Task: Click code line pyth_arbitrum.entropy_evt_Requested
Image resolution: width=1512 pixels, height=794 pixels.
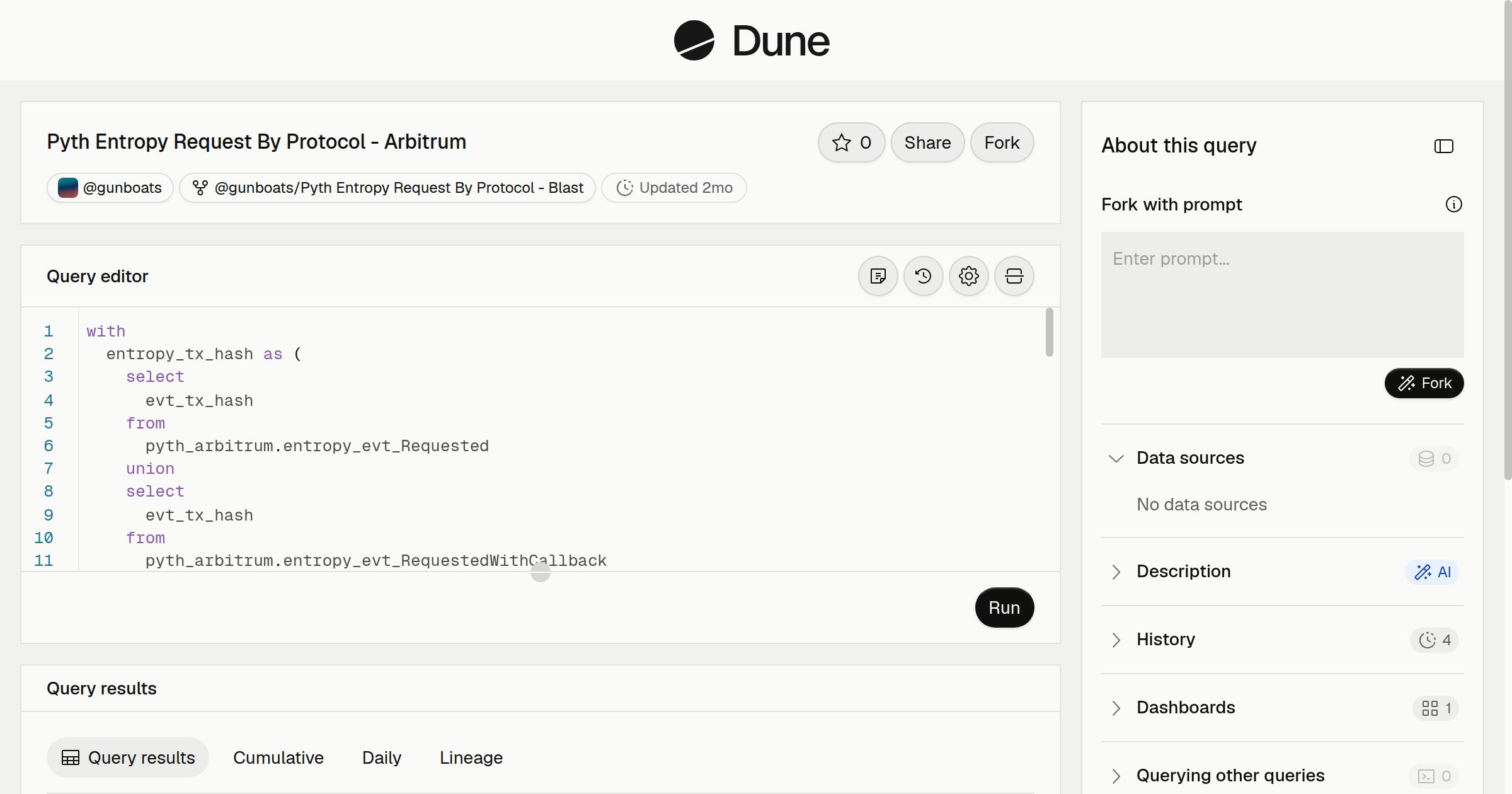Action: [x=317, y=446]
